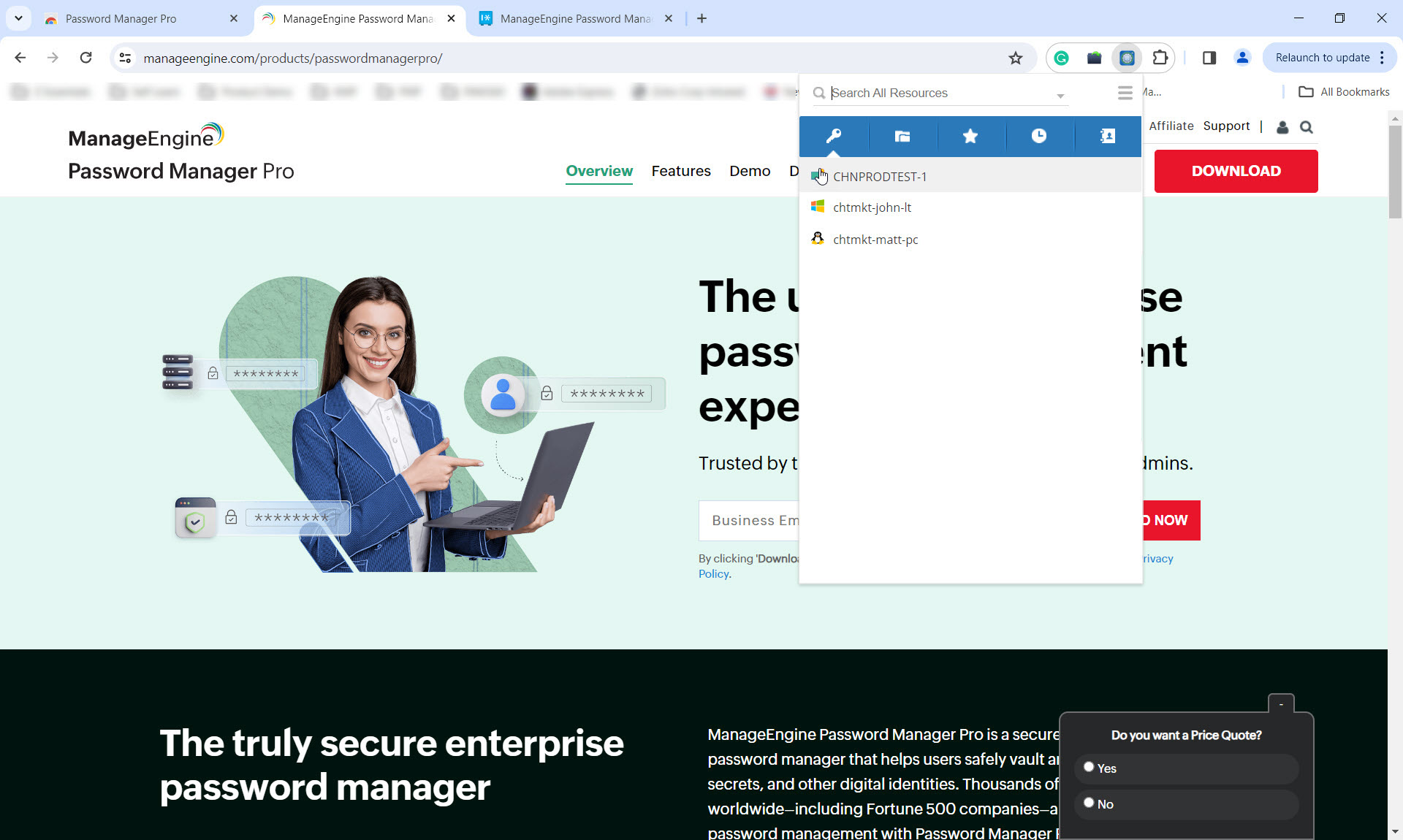Expand the browser tabs dropdown arrow
The width and height of the screenshot is (1403, 840).
tap(18, 18)
